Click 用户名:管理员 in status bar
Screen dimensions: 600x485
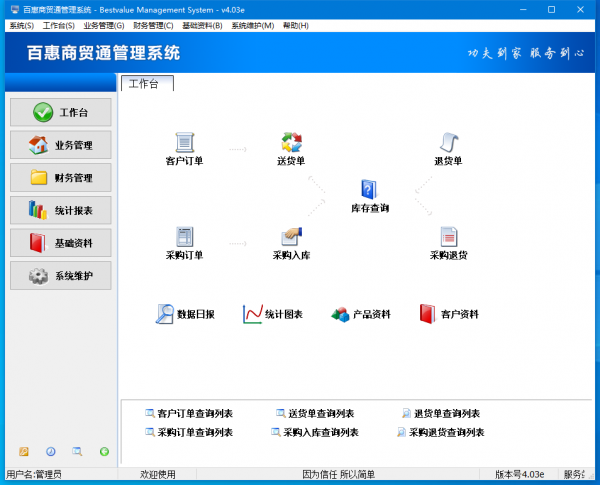tap(34, 475)
